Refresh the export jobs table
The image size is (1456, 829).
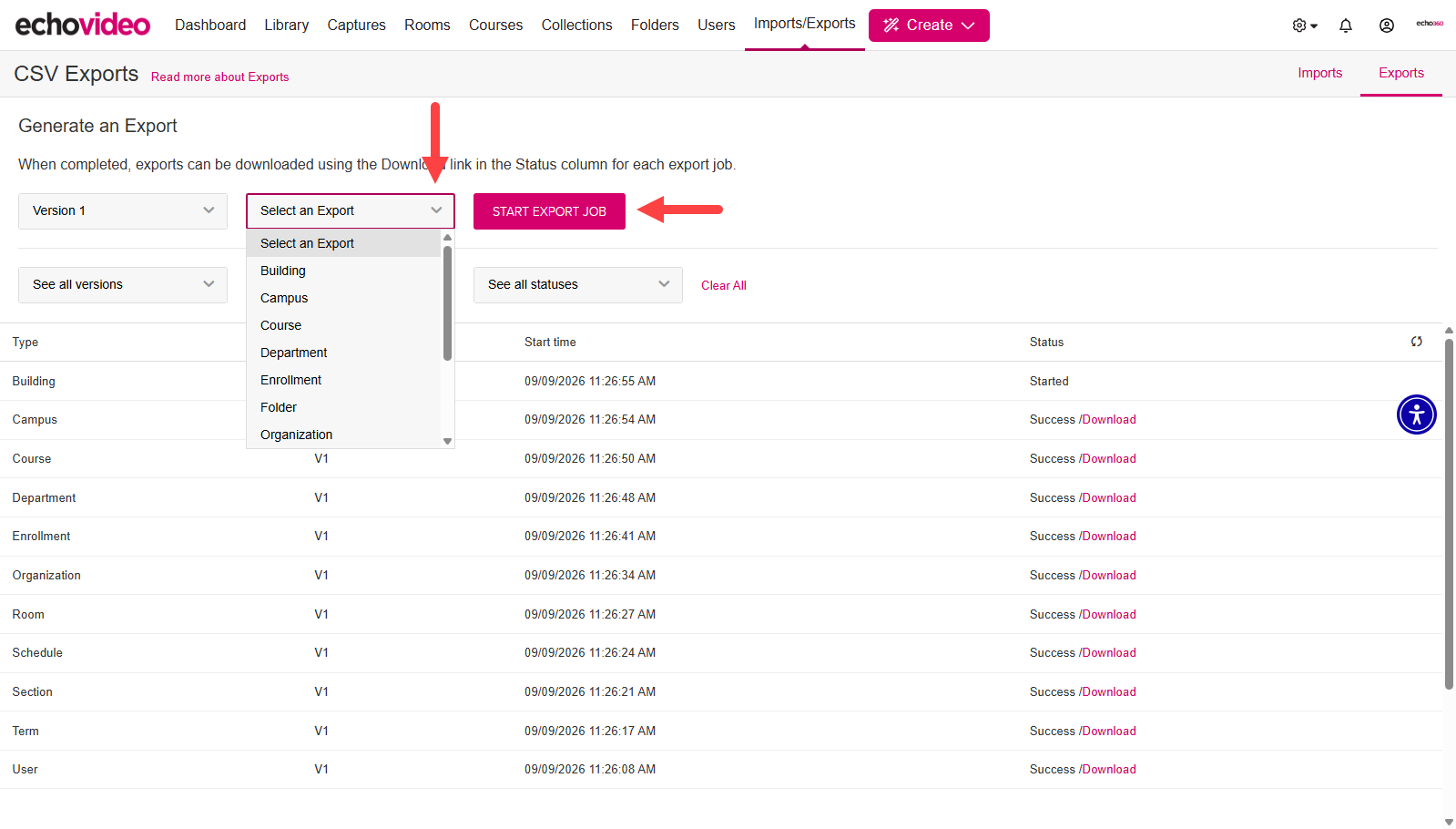(1417, 342)
